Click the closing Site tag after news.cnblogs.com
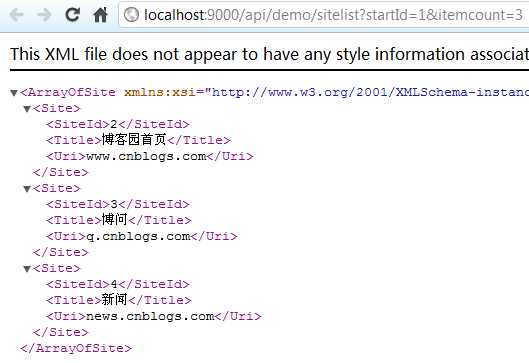Screen dimensions: 529x363 pyautogui.click(x=60, y=332)
